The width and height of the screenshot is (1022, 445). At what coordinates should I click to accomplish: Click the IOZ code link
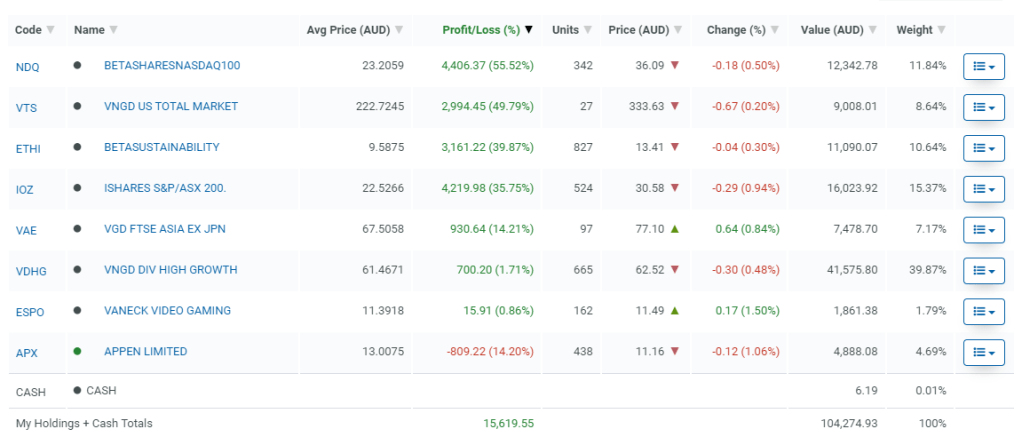point(26,189)
